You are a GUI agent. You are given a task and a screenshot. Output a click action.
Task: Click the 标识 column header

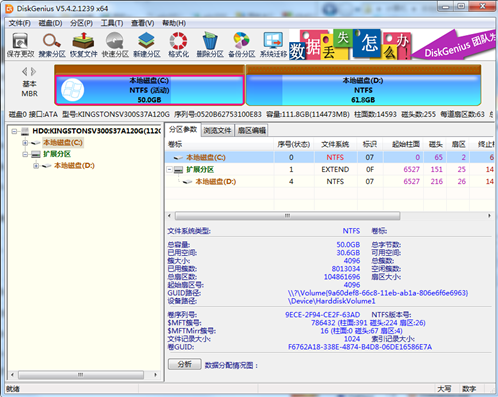(x=370, y=144)
